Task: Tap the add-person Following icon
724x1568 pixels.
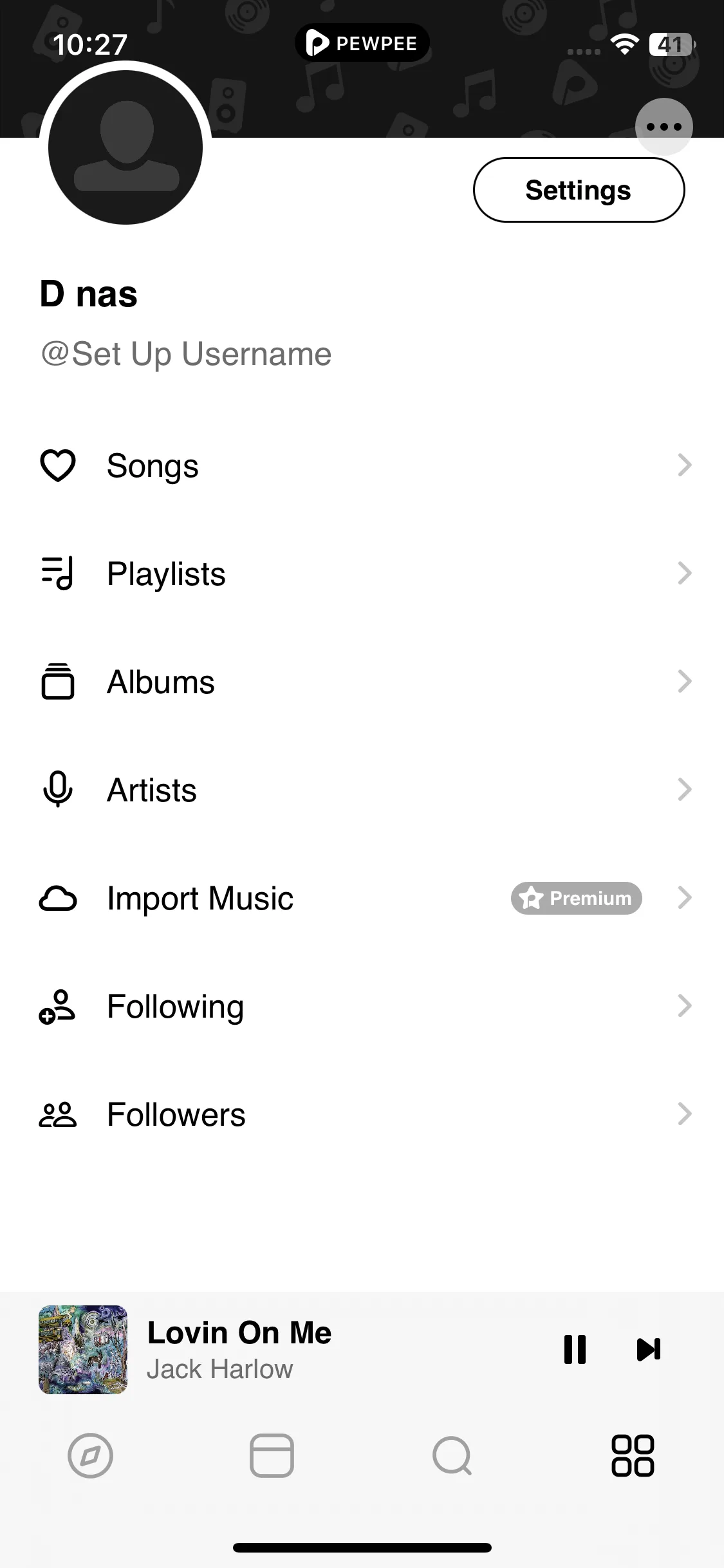Action: 57,1006
